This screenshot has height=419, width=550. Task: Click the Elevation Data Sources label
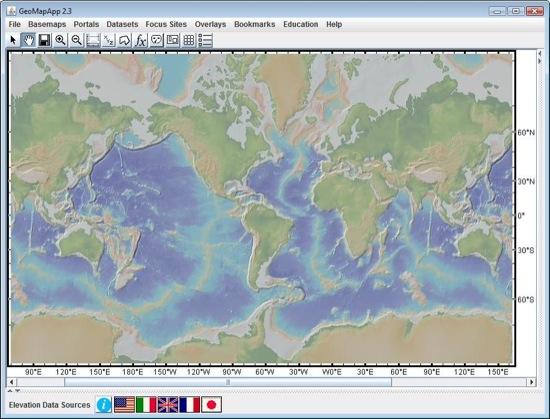[49, 405]
